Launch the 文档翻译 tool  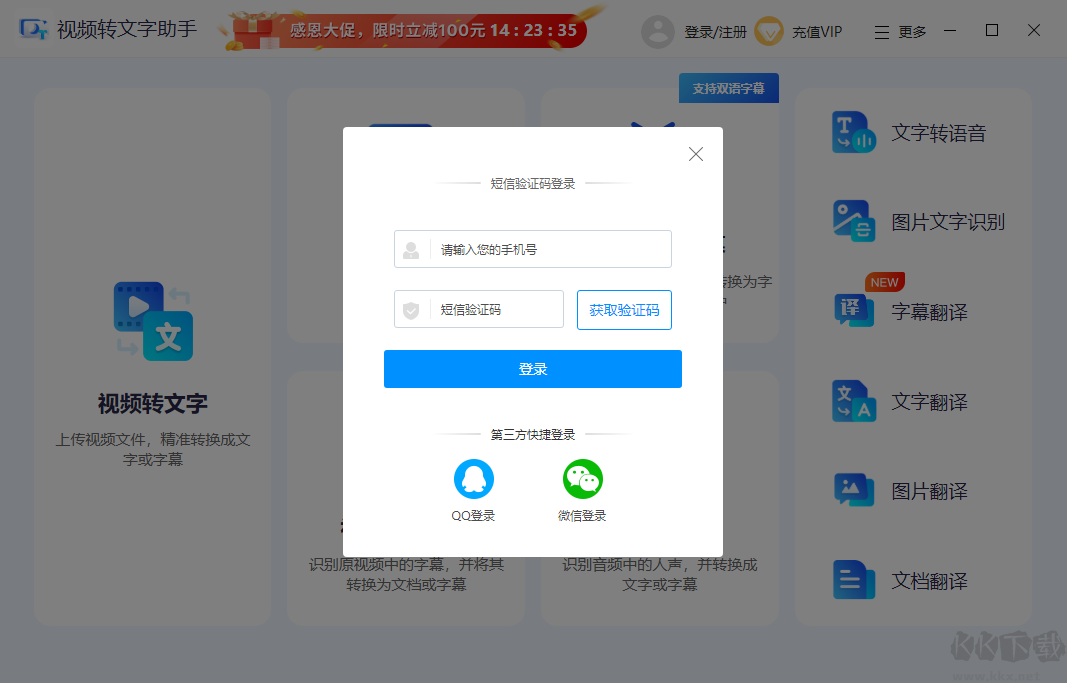coord(927,579)
